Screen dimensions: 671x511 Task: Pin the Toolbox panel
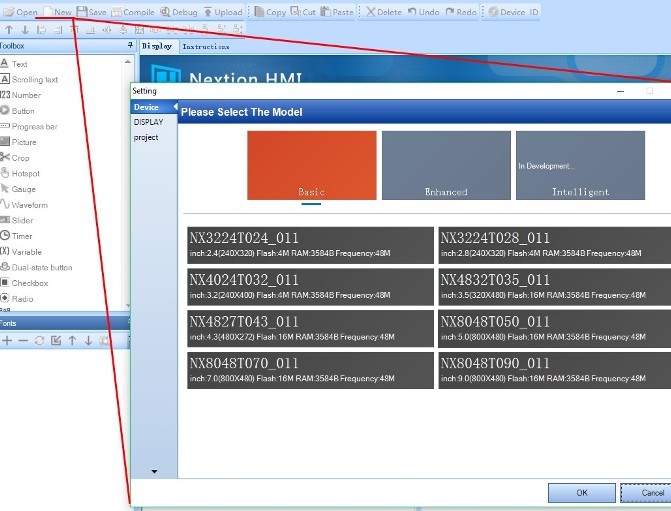pos(130,45)
